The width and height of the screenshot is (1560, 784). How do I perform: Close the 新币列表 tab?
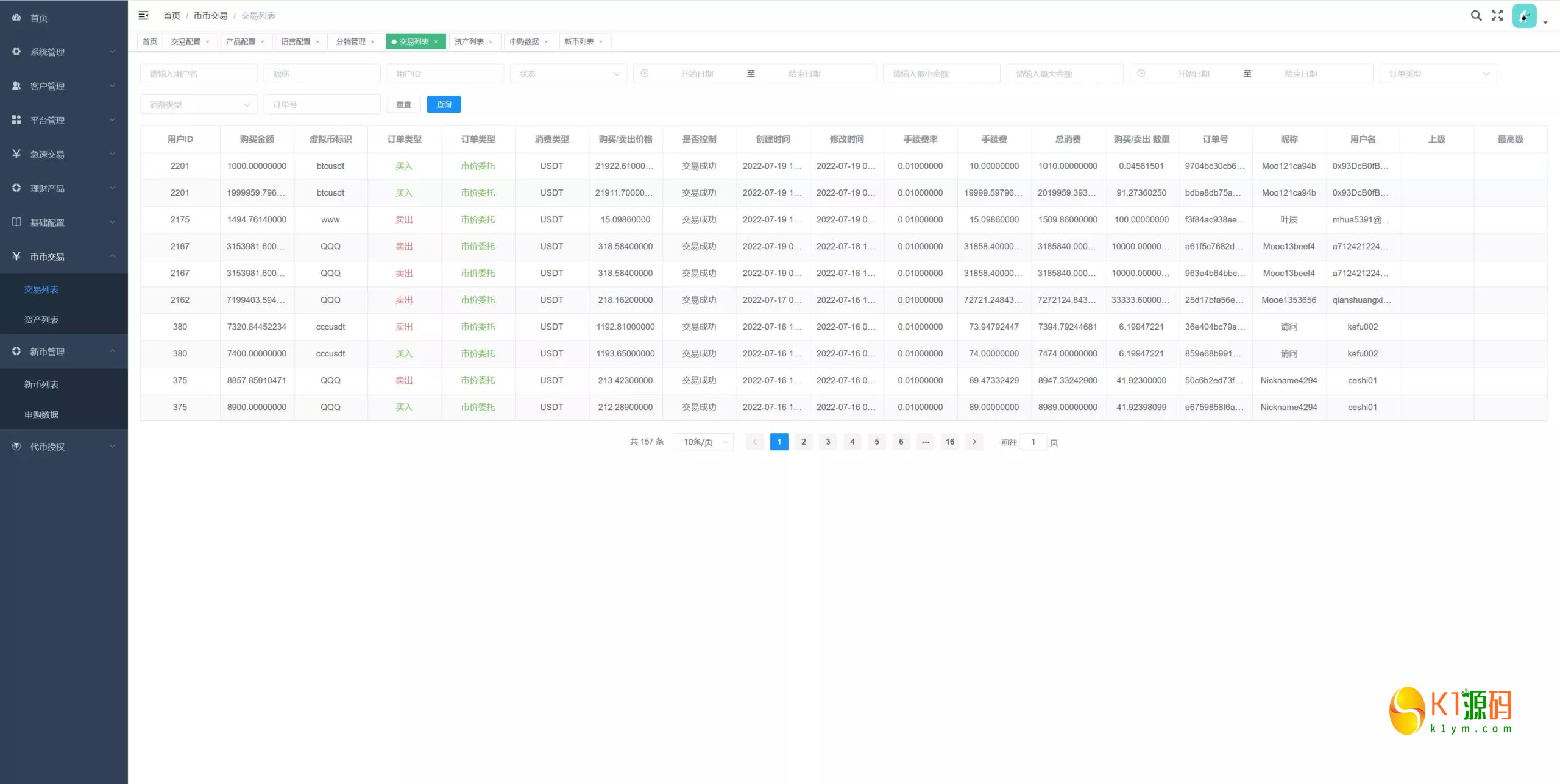click(601, 42)
